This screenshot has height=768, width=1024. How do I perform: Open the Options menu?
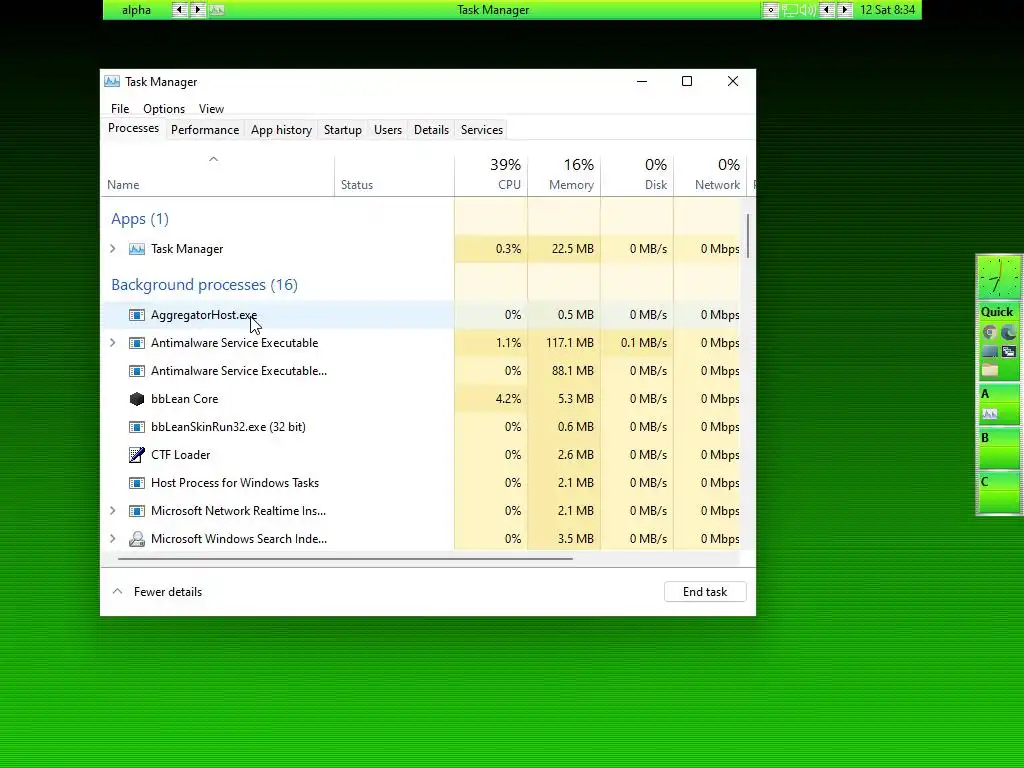164,109
